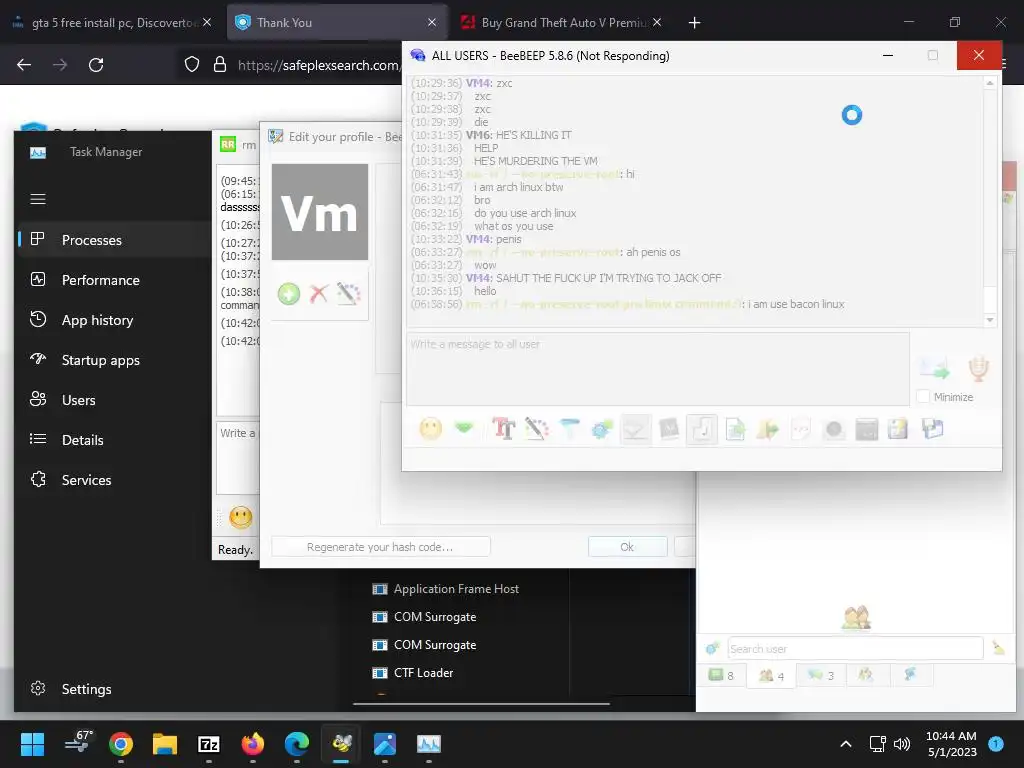Screen dimensions: 1024x768
Task: Remove profile photo with red X icon
Action: pyautogui.click(x=319, y=294)
